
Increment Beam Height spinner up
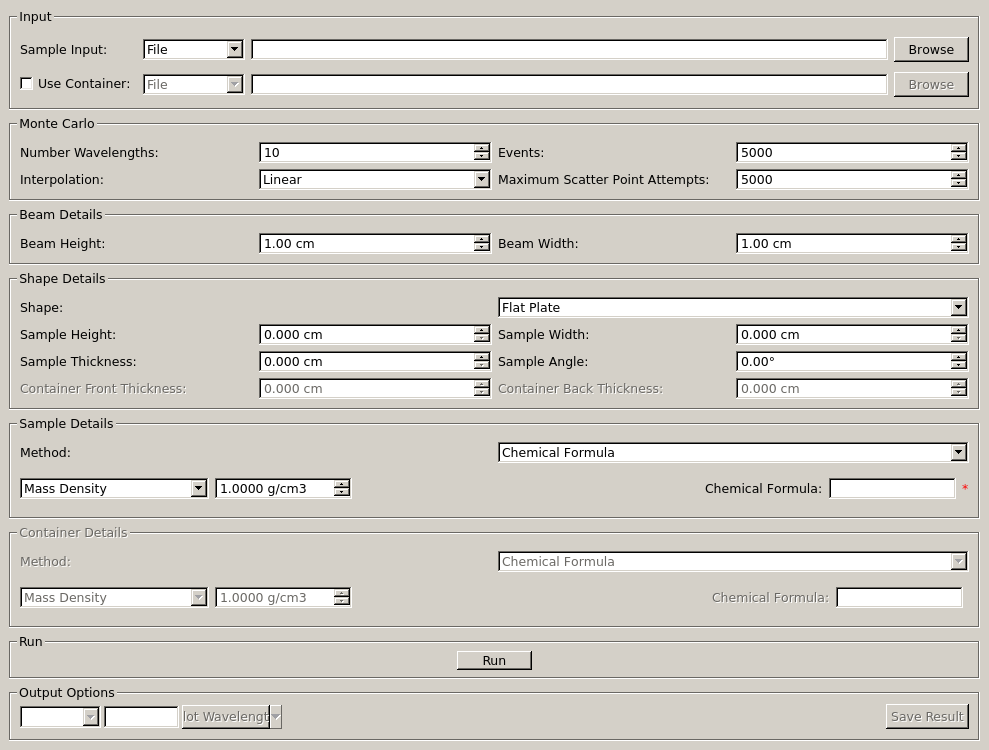pyautogui.click(x=482, y=239)
